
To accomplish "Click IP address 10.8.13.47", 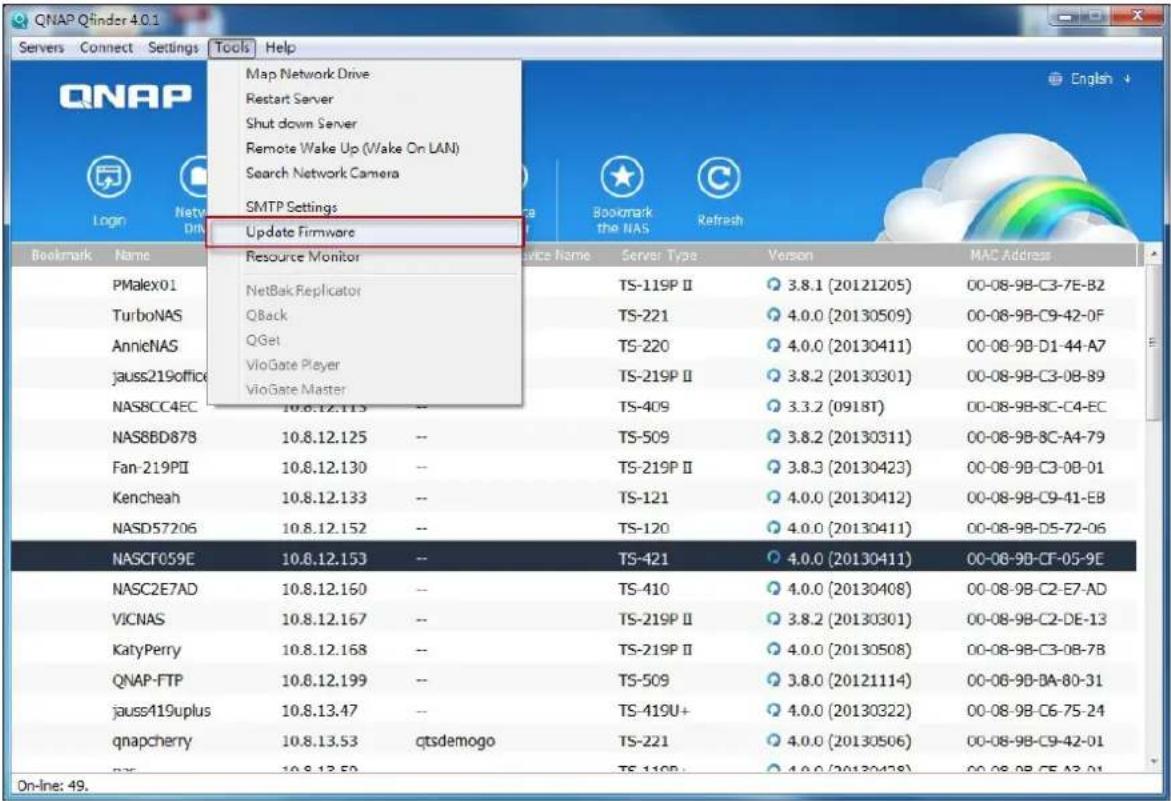I will (x=319, y=710).
